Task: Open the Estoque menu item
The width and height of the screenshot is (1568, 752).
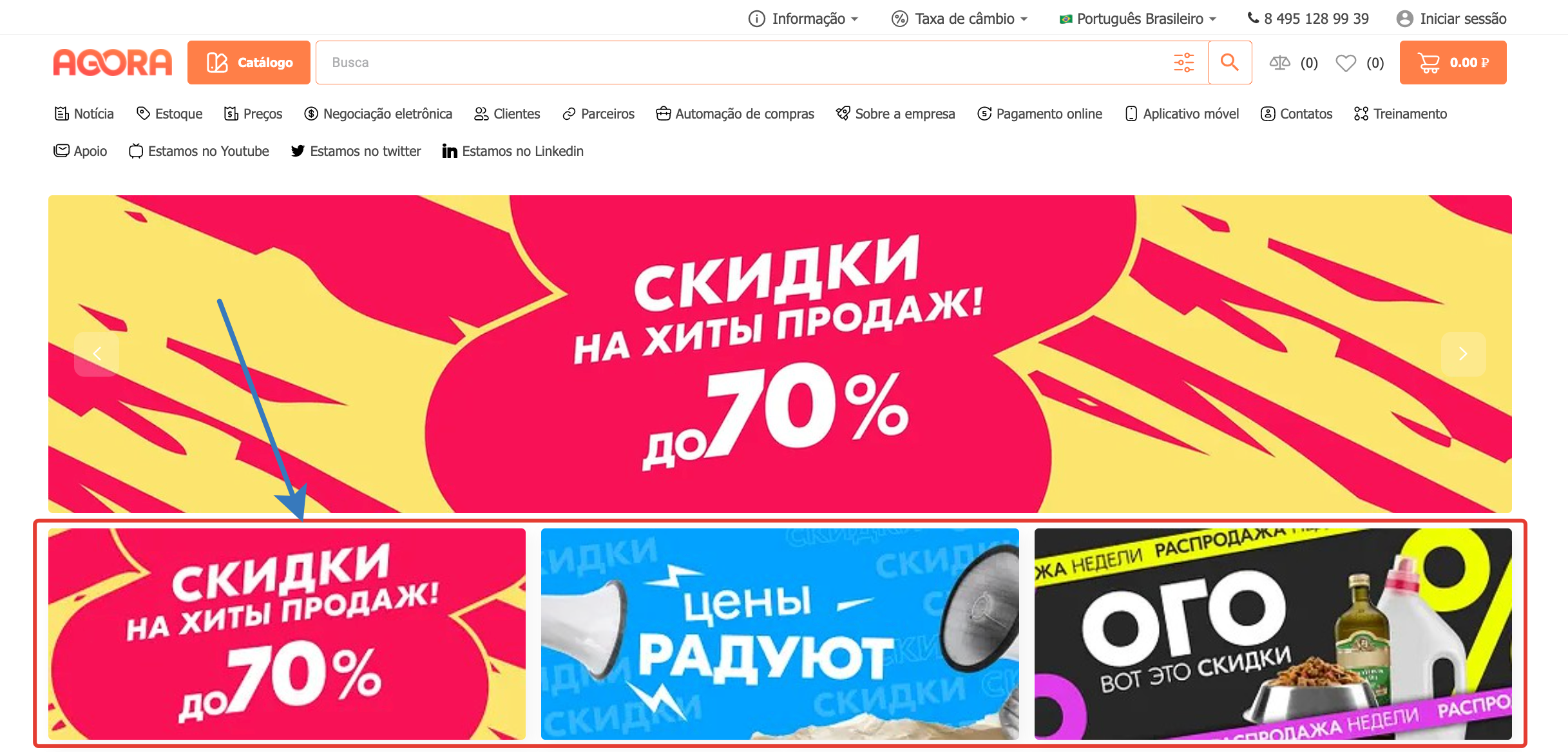Action: pos(169,113)
